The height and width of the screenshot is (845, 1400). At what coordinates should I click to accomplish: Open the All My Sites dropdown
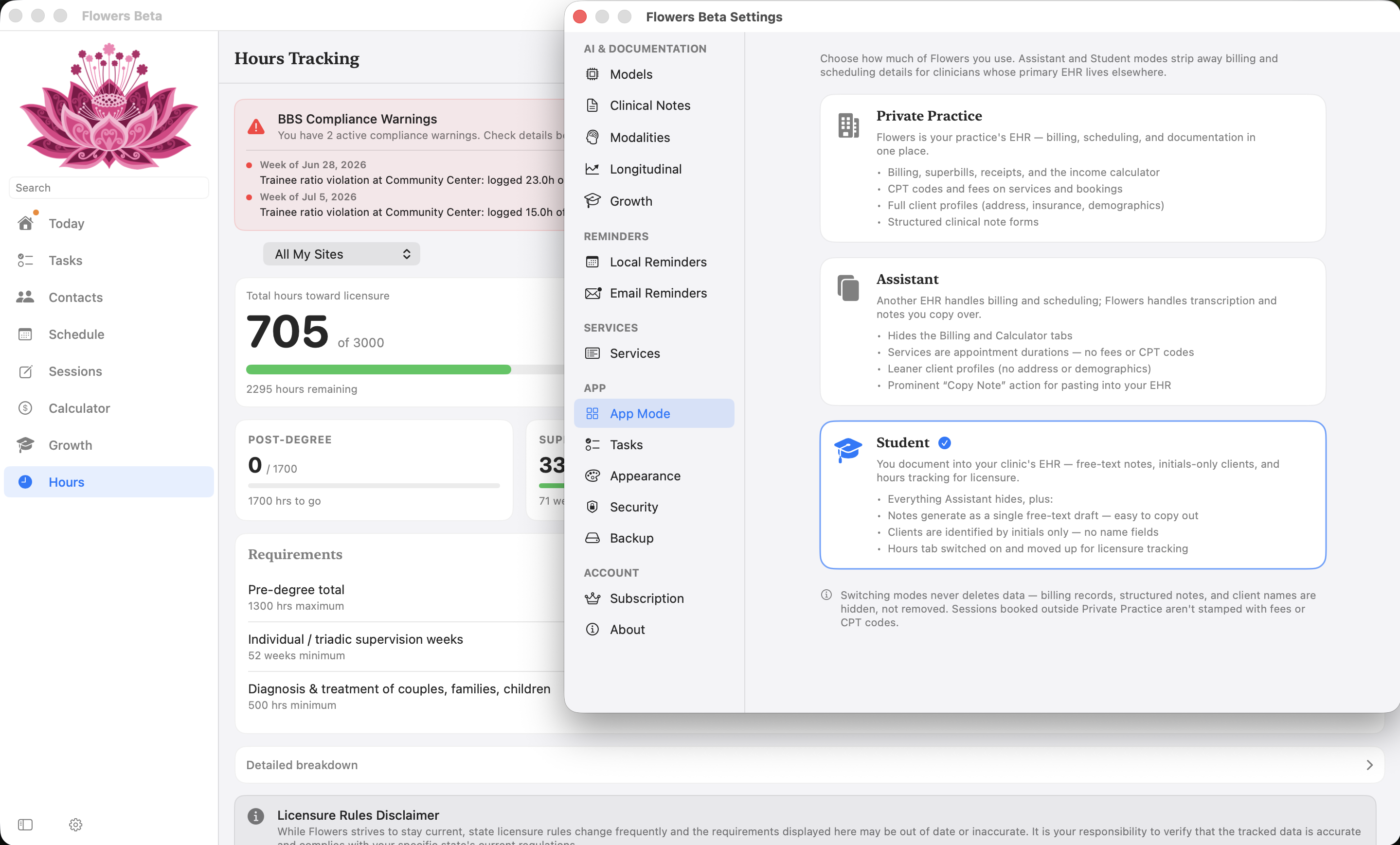coord(341,254)
